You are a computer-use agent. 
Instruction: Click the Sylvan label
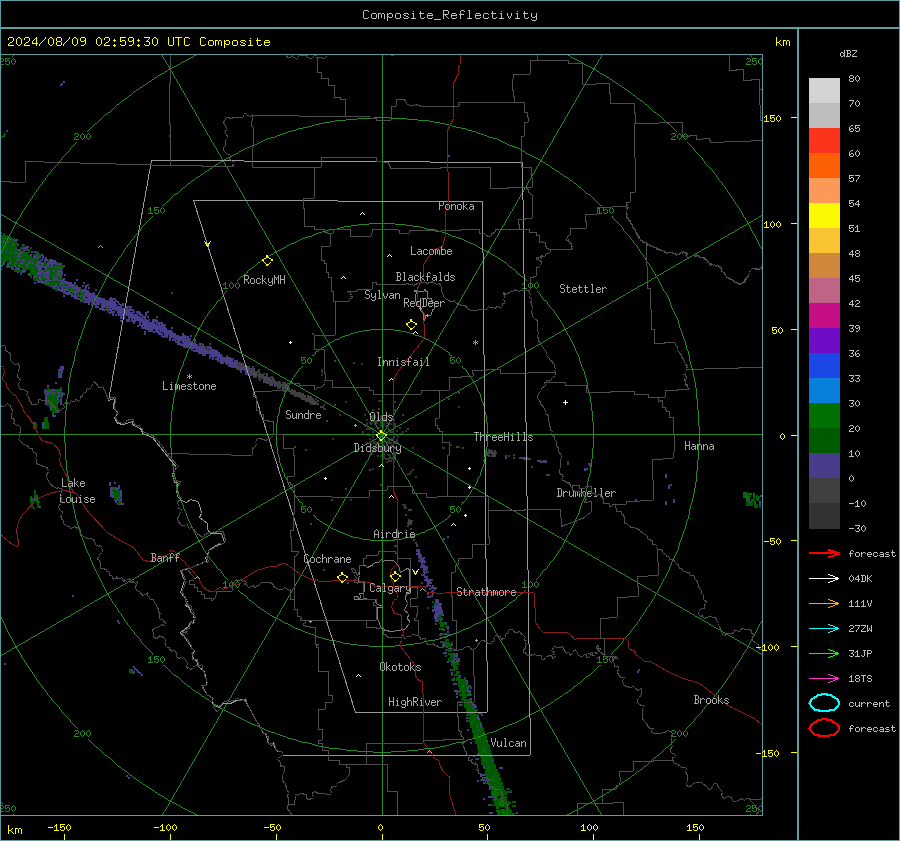[x=382, y=295]
